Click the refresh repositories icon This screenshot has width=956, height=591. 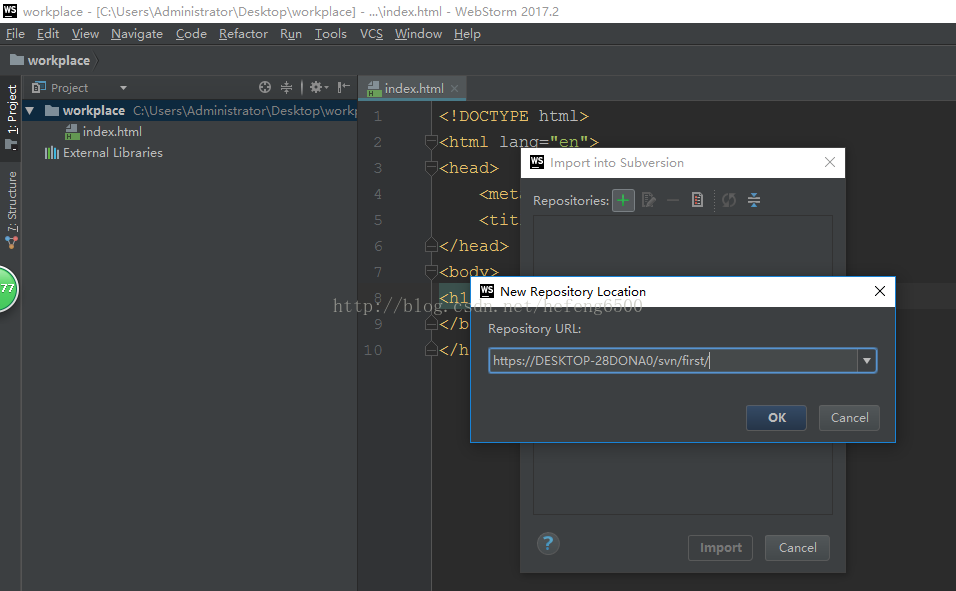(729, 200)
